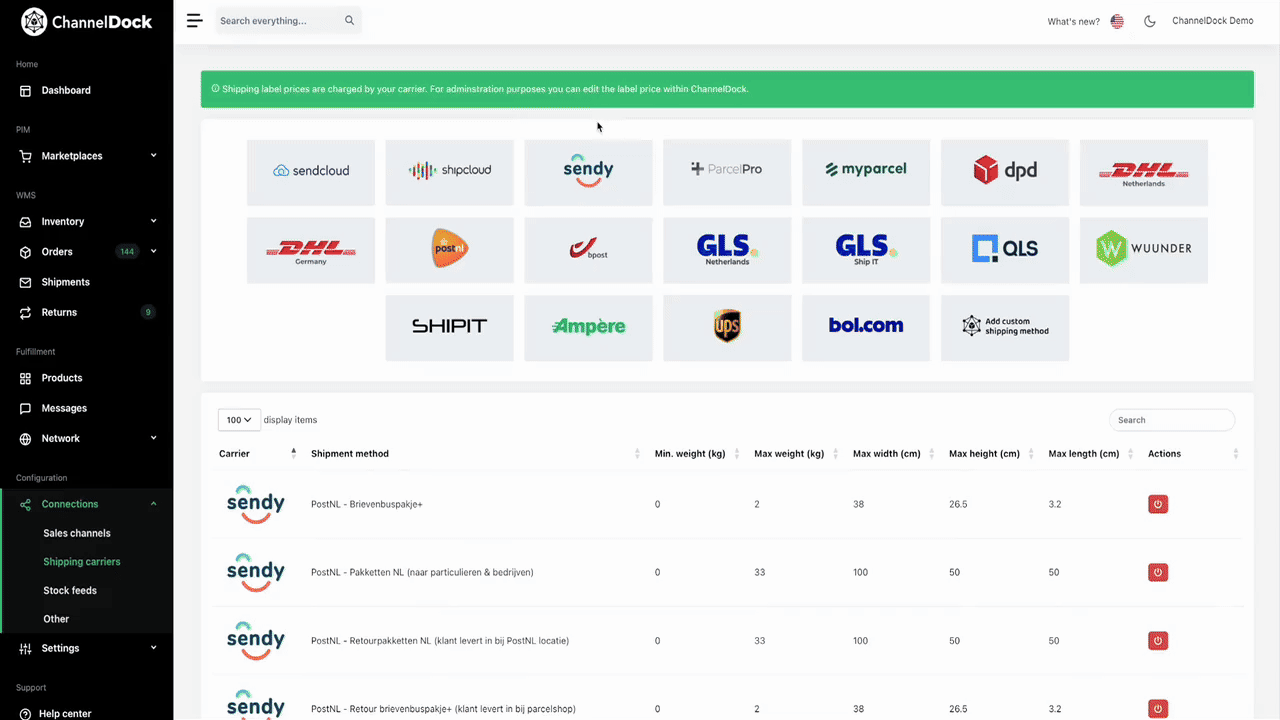Select the MyParcel carrier tile
1280x720 pixels.
(866, 173)
